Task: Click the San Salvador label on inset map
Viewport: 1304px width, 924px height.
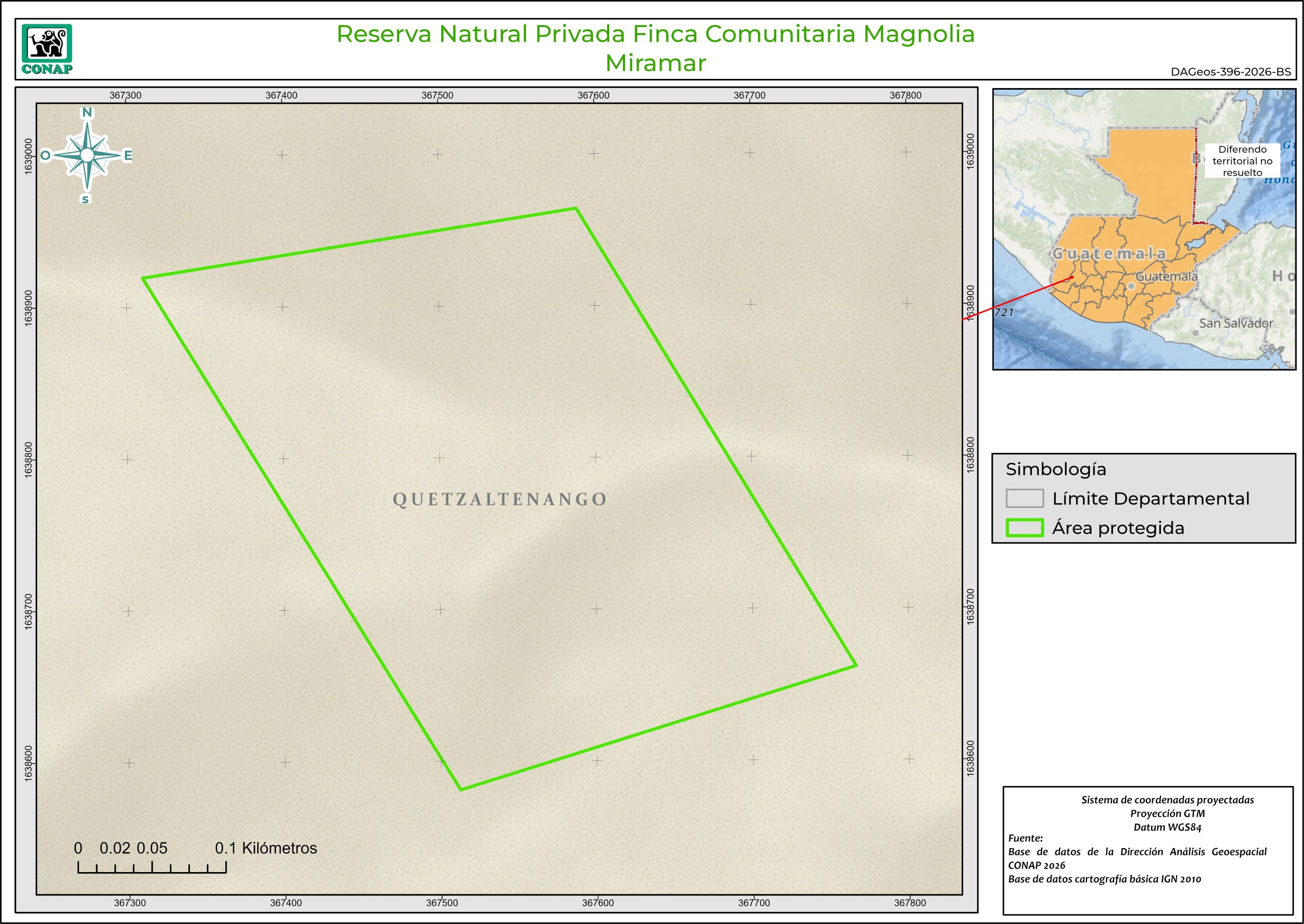Action: (1236, 323)
